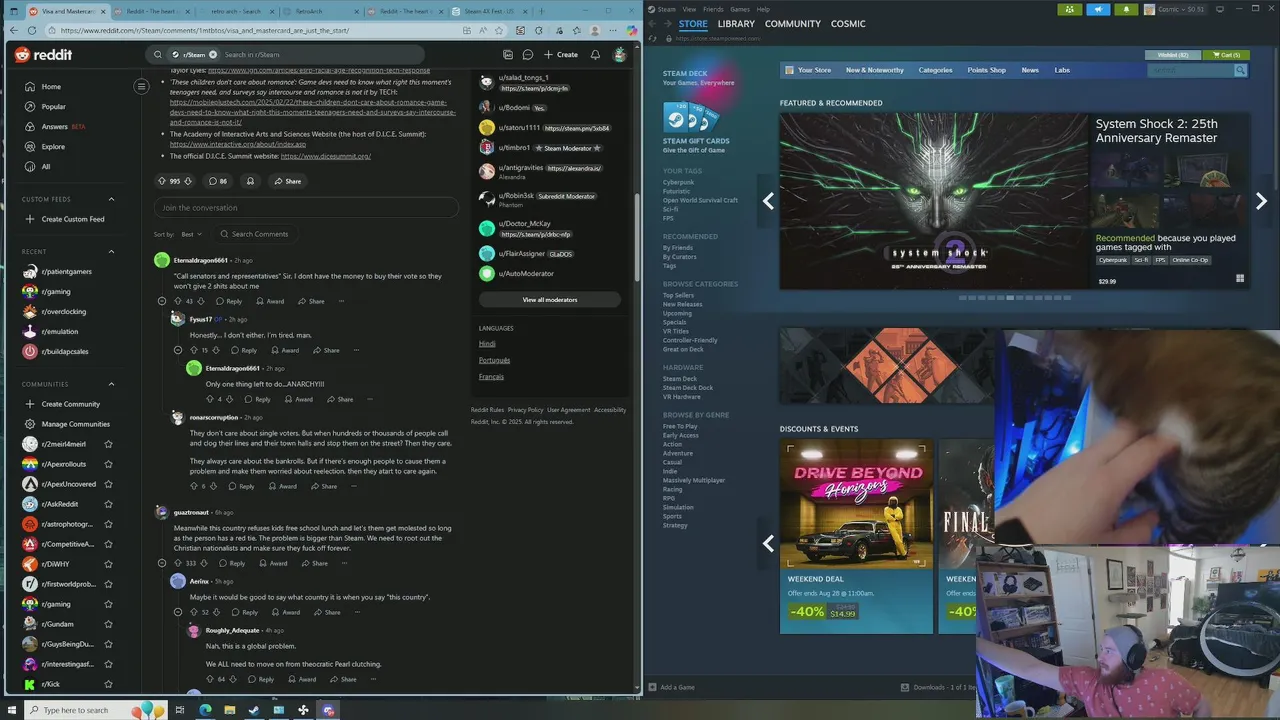This screenshot has height=720, width=1280.
Task: Show previous featured game with left arrow
Action: pyautogui.click(x=768, y=201)
